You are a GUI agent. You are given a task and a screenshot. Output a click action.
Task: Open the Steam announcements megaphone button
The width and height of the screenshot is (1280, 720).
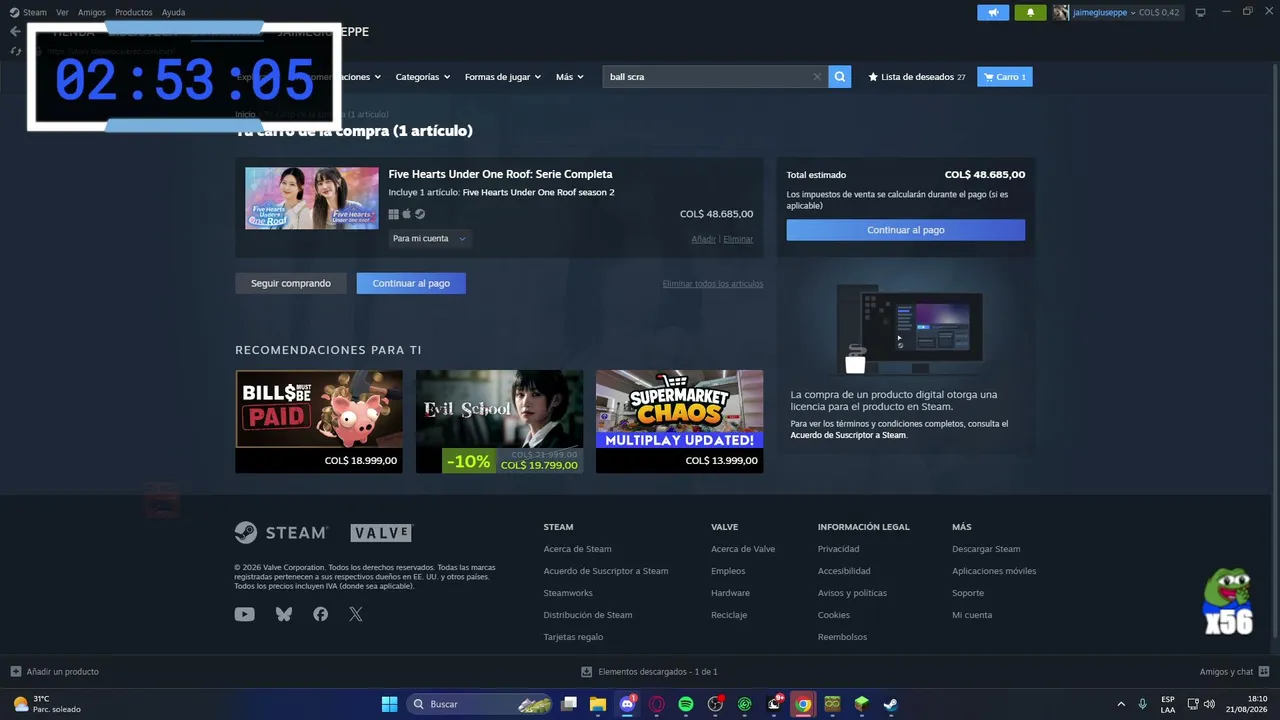(x=993, y=12)
